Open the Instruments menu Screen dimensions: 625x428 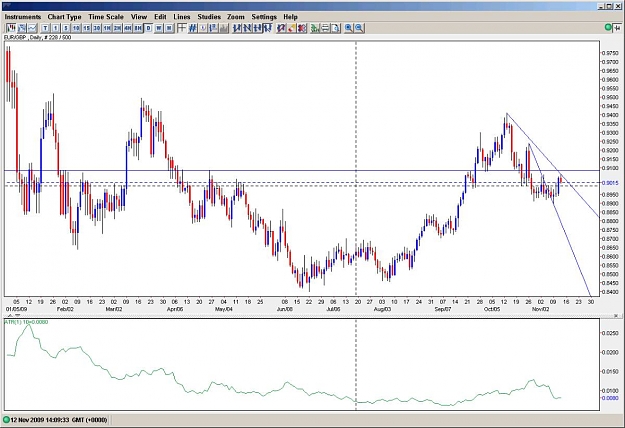tap(23, 17)
